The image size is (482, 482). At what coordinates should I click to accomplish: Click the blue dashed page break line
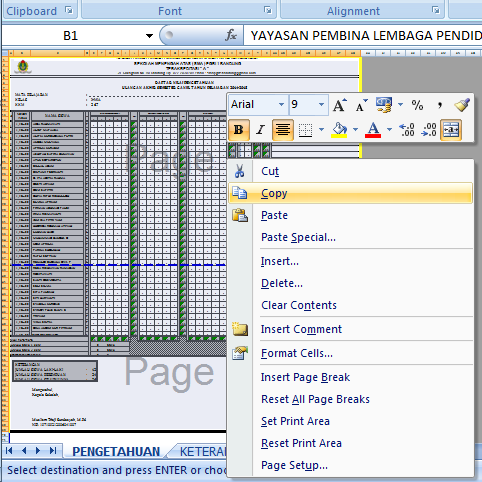click(118, 265)
